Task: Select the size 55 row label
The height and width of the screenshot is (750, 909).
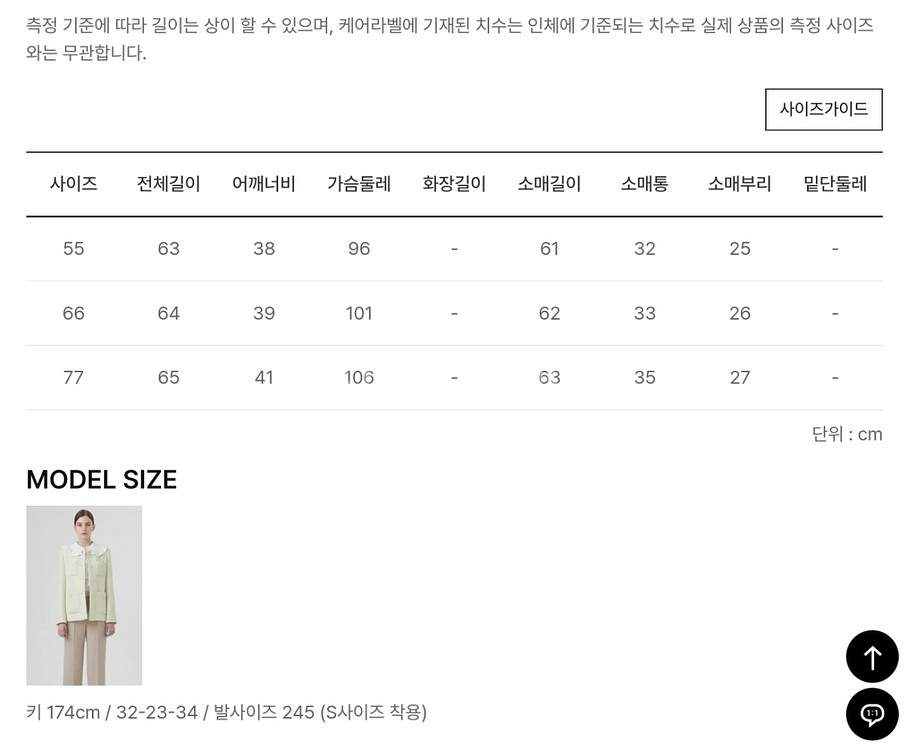Action: pos(74,249)
